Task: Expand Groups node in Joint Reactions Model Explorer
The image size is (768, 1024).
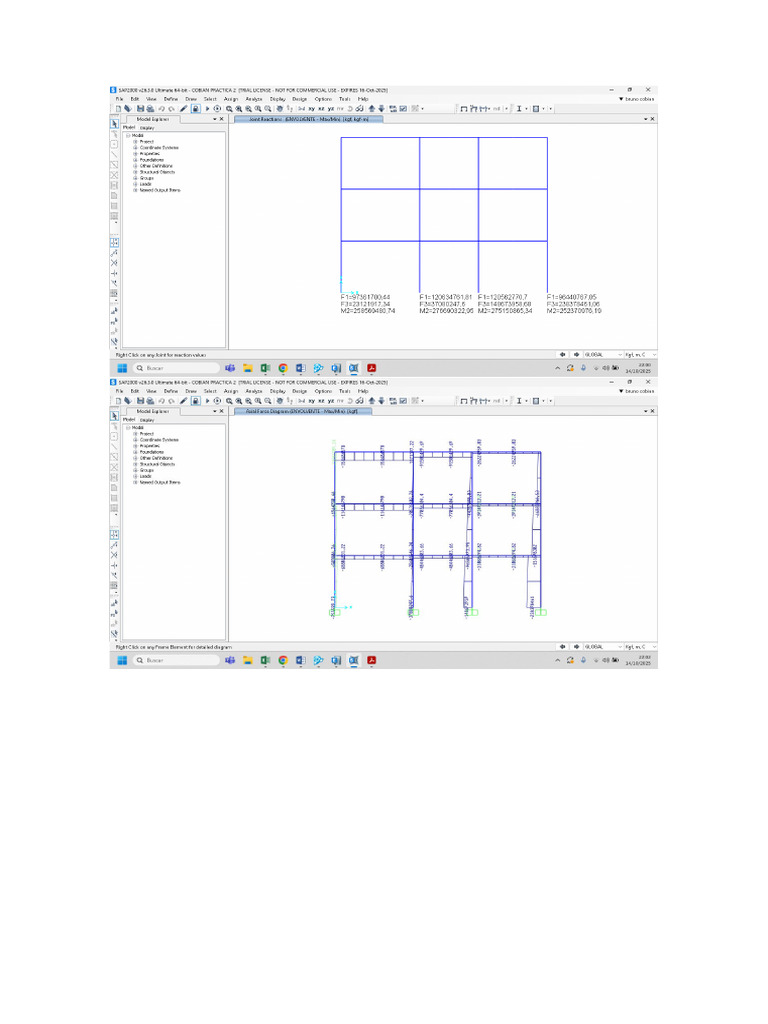Action: click(x=135, y=178)
